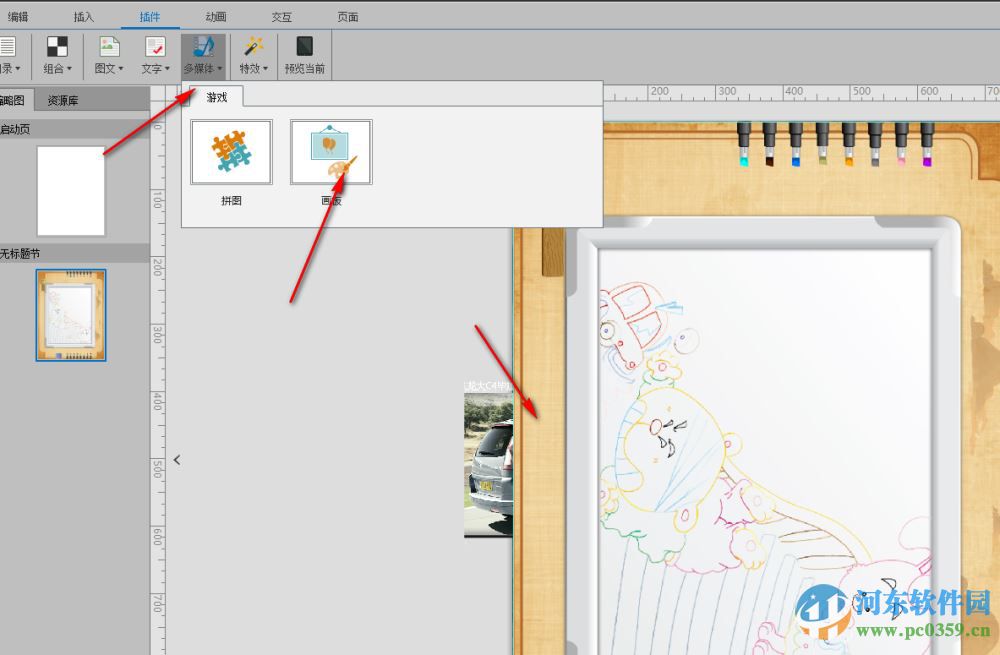Expand the 组合 dropdown arrow
The height and width of the screenshot is (655, 1000).
point(70,68)
